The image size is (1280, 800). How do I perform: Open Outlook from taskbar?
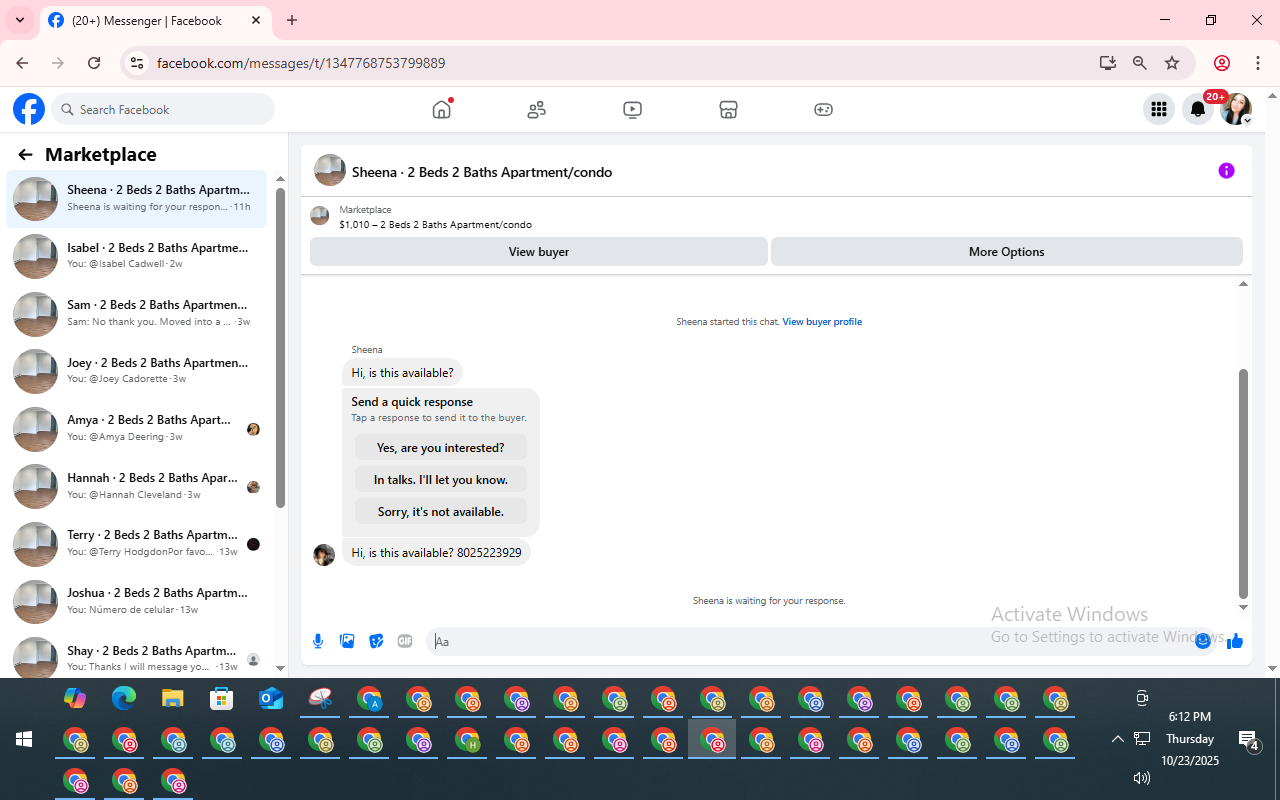[x=271, y=698]
